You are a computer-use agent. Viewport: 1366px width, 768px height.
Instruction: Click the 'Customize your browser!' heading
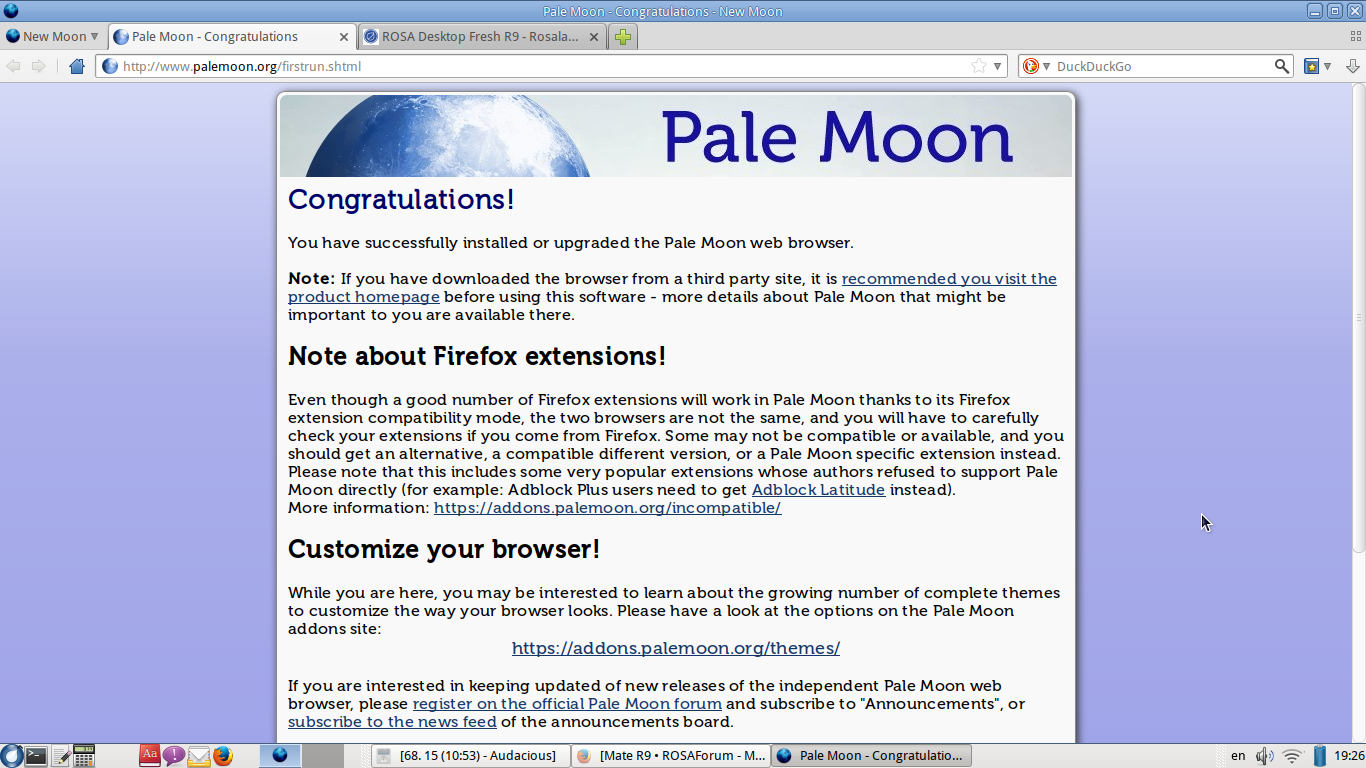tap(444, 549)
